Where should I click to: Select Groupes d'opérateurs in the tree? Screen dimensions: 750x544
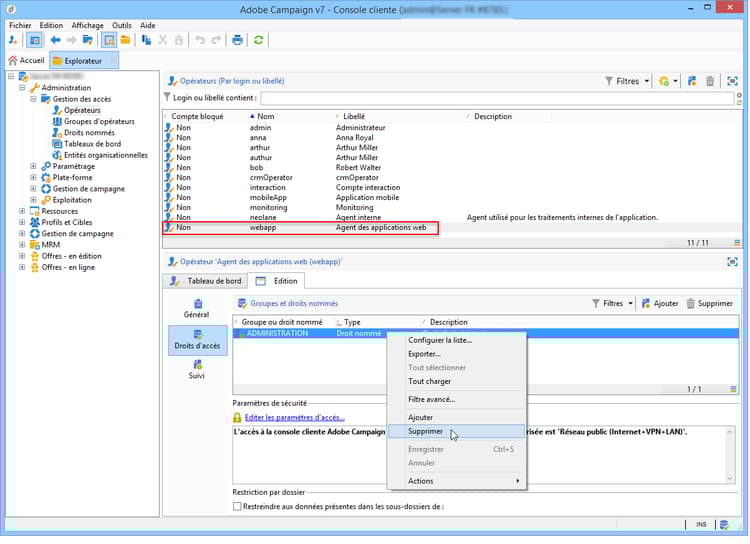point(98,121)
